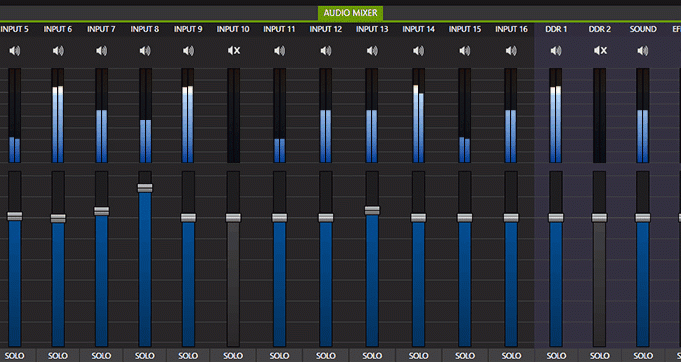
Task: Solo the INPUT 8 channel
Action: 145,355
